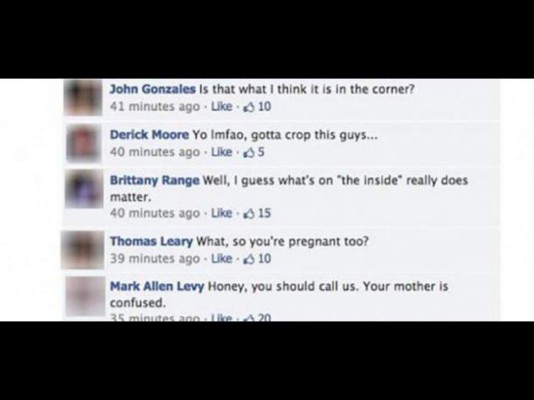Open the Mark Allen Levy name link

coord(157,286)
